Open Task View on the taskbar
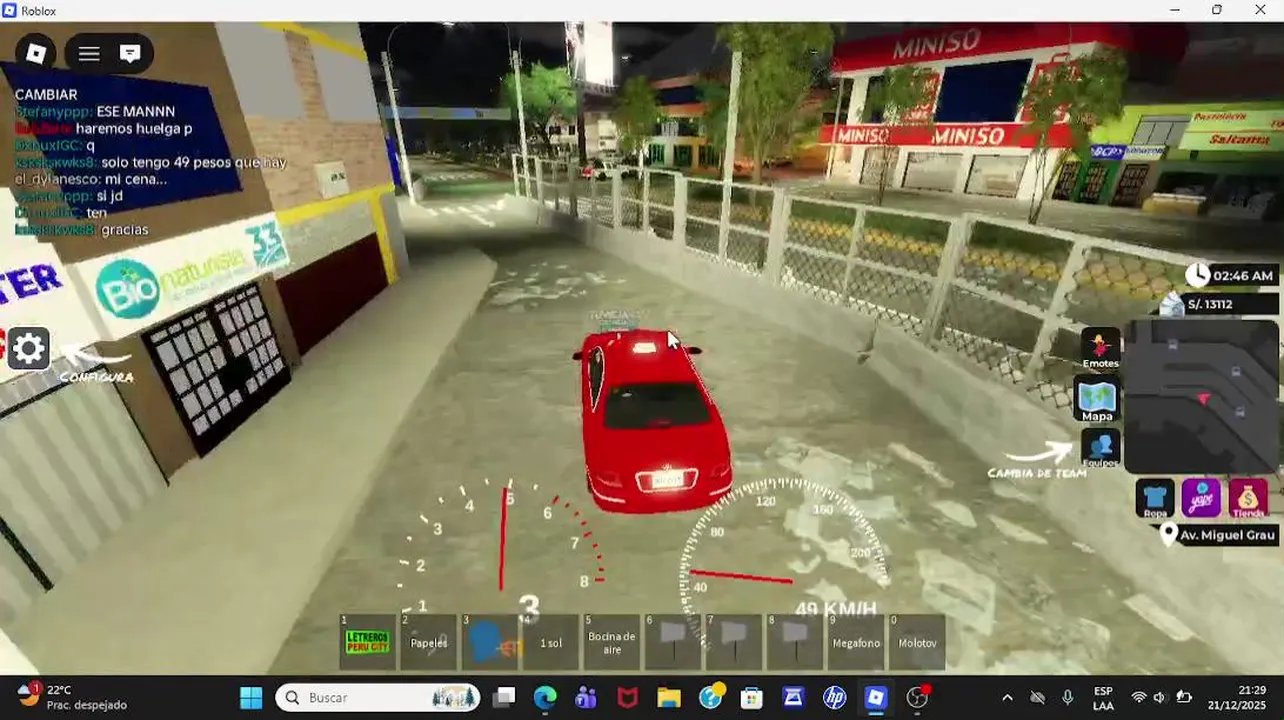Screen dimensions: 1284x720 pyautogui.click(x=504, y=697)
